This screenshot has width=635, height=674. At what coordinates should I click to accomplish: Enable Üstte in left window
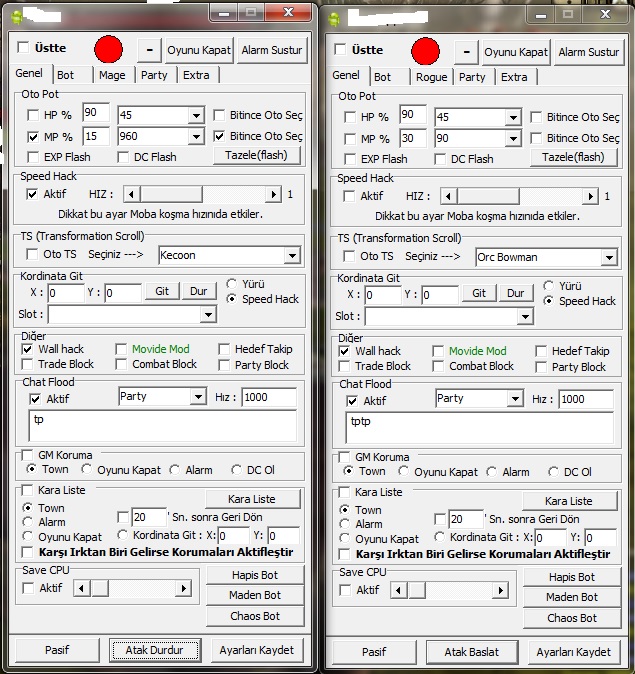23,47
